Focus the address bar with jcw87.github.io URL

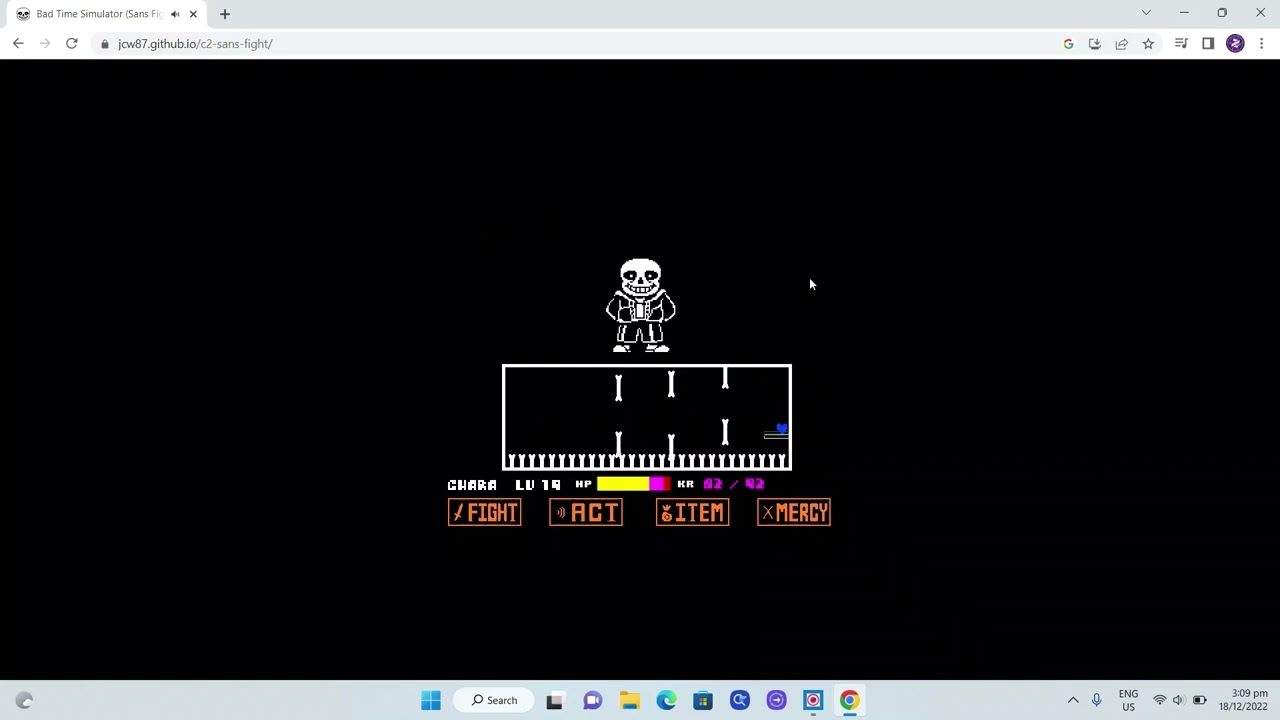(x=194, y=44)
